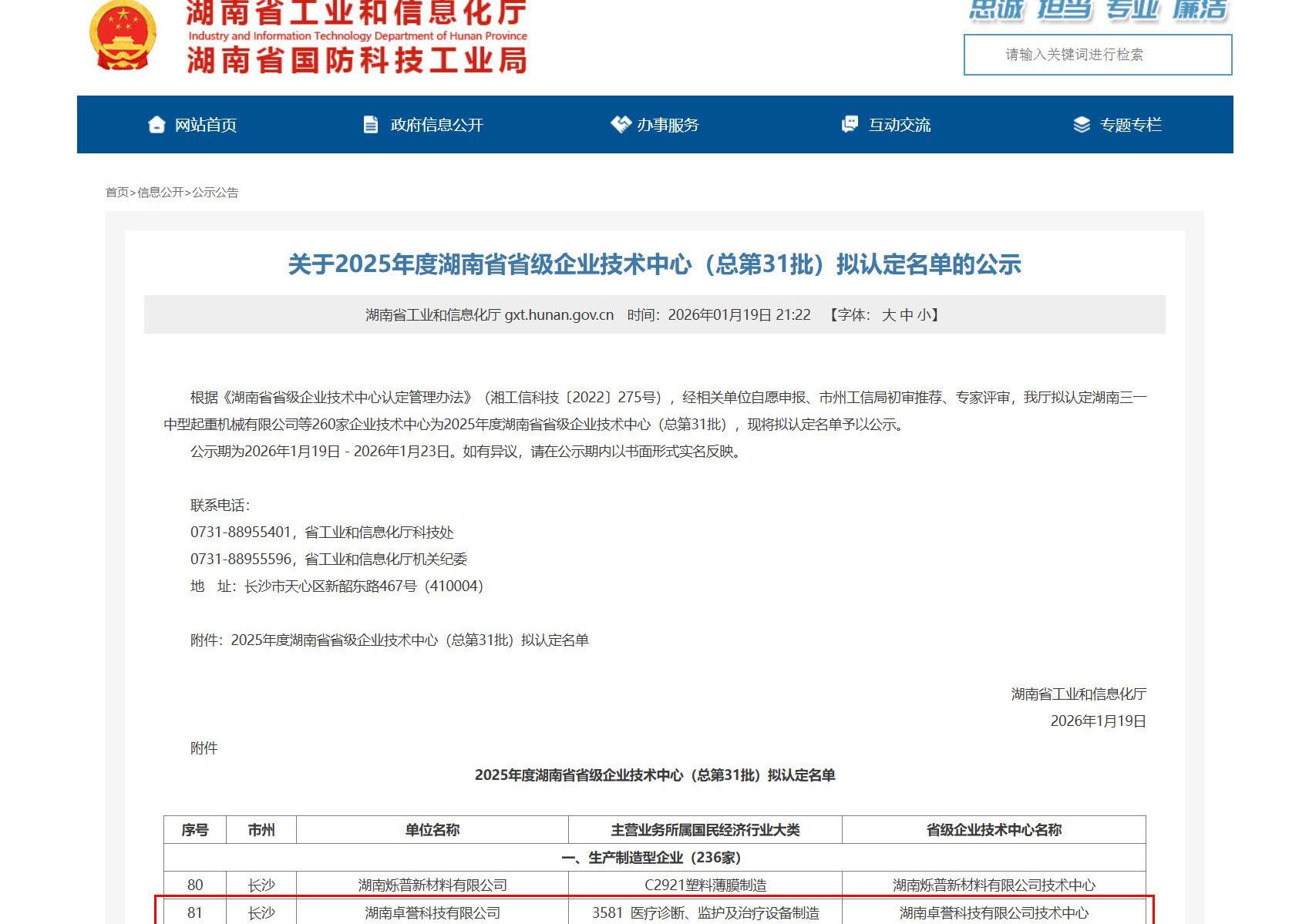
Task: Click the article title about 总第31批 公示
Action: click(x=654, y=264)
